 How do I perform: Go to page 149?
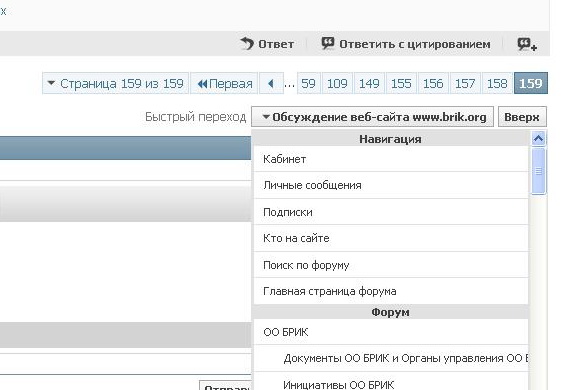(369, 84)
